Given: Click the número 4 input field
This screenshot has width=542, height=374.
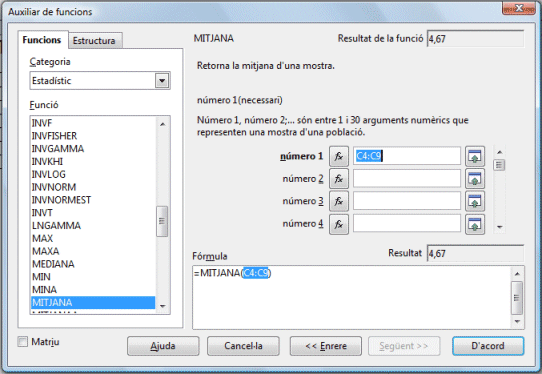Looking at the screenshot, I should (407, 223).
